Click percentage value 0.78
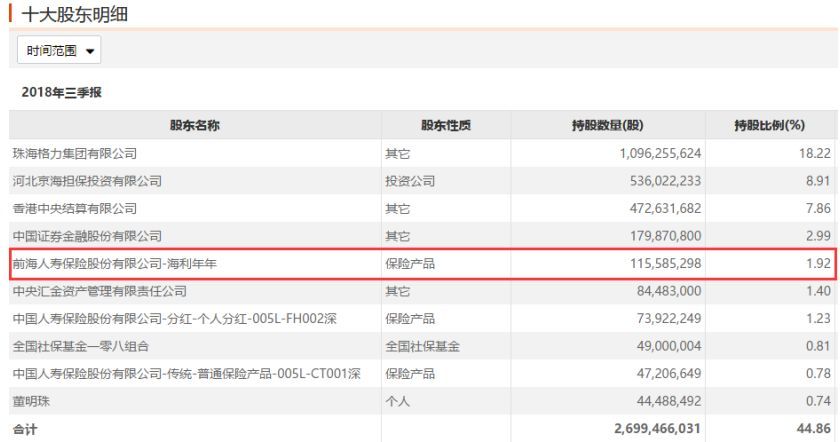Screen dimensions: 840x442 [x=819, y=374]
